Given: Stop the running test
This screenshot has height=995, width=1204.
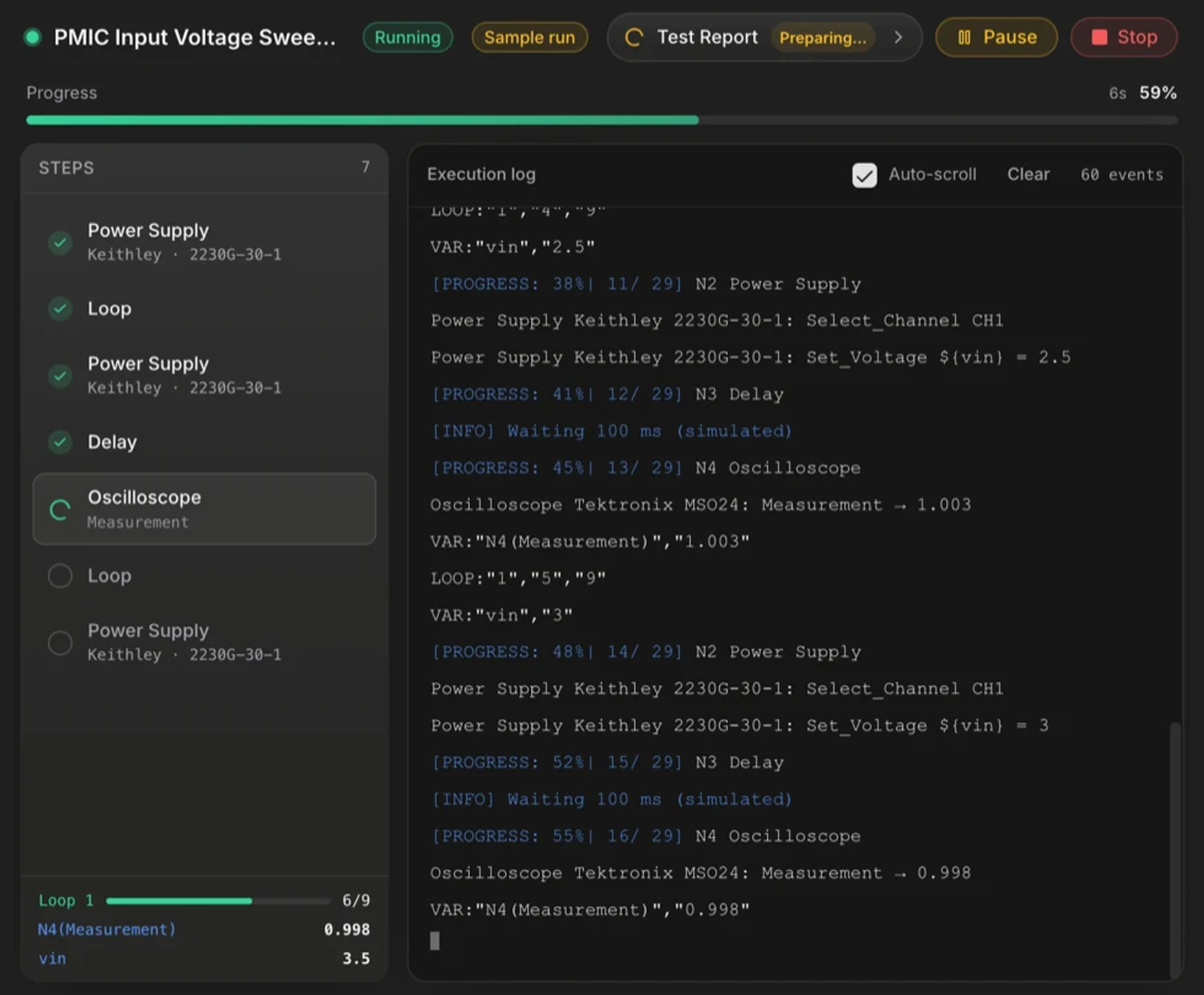Looking at the screenshot, I should 1124,37.
